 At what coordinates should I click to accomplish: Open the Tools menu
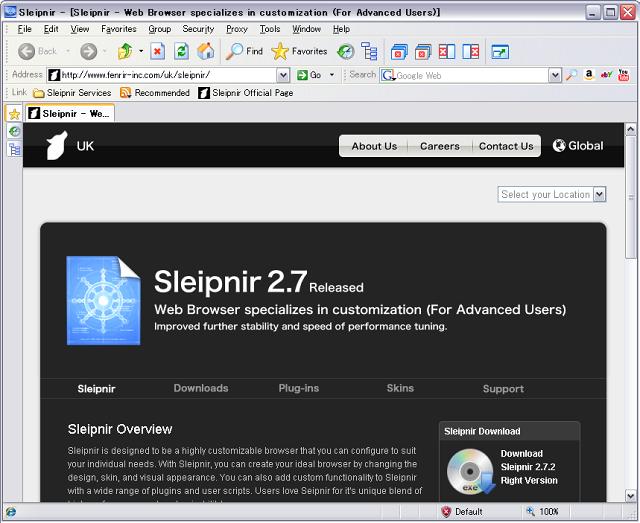coord(270,29)
